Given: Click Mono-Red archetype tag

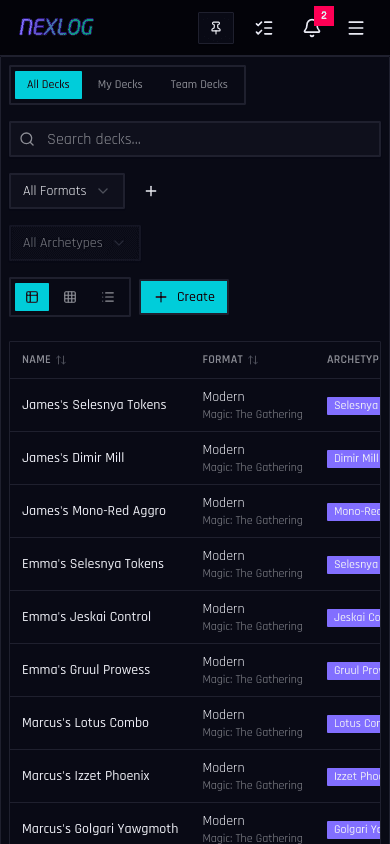Looking at the screenshot, I should point(353,511).
